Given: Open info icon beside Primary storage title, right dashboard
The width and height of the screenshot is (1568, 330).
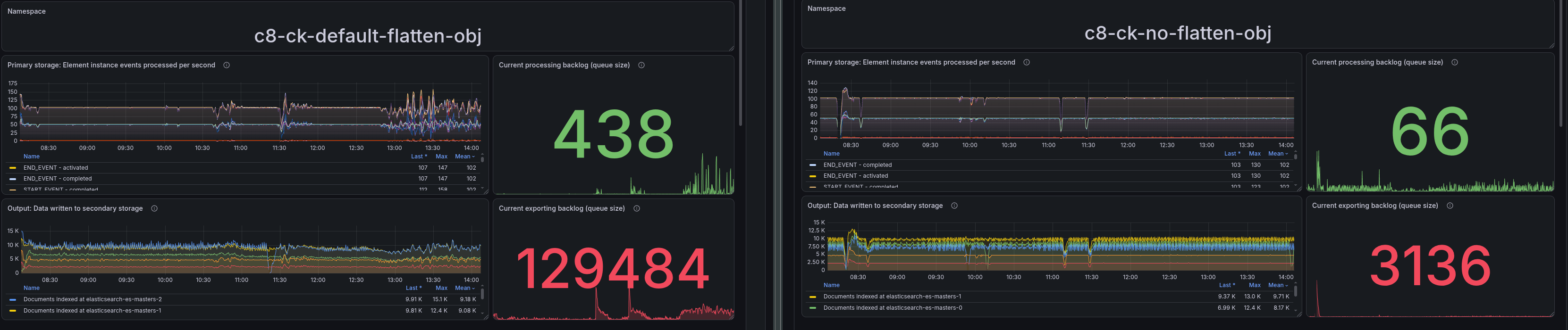Looking at the screenshot, I should pyautogui.click(x=1026, y=62).
